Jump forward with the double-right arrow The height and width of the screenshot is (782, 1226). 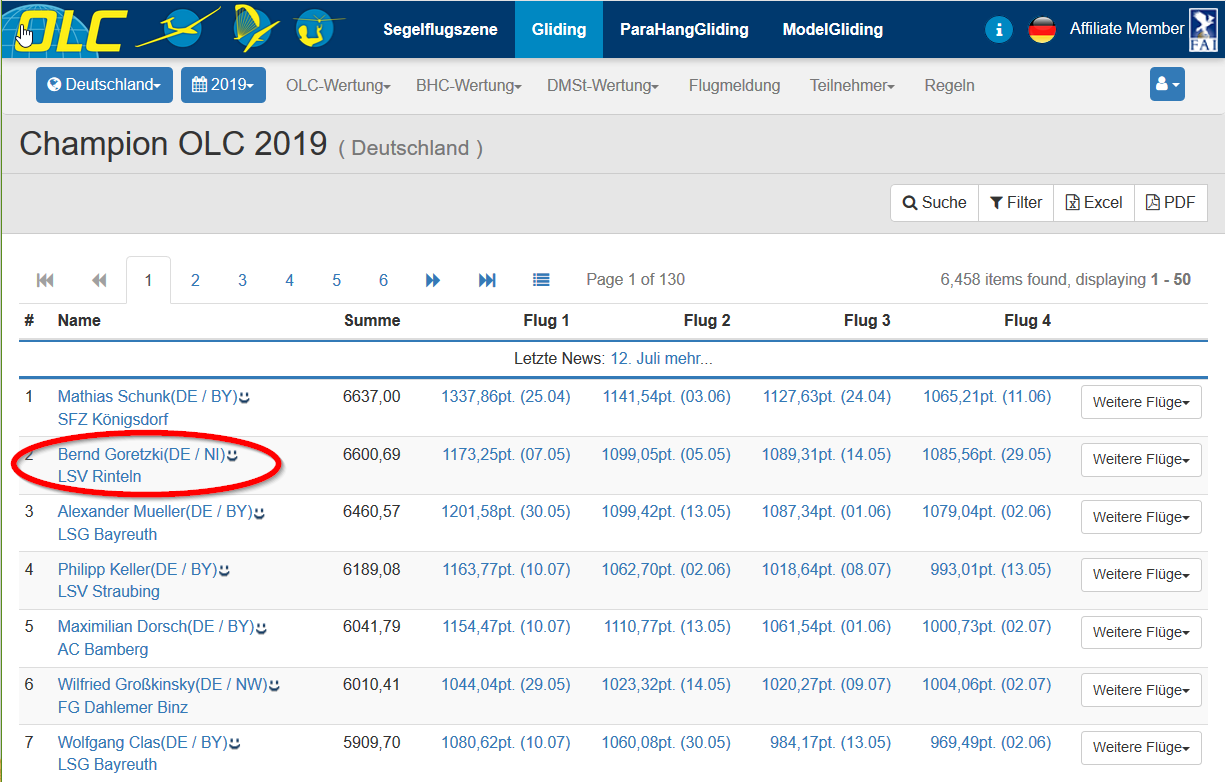point(433,280)
